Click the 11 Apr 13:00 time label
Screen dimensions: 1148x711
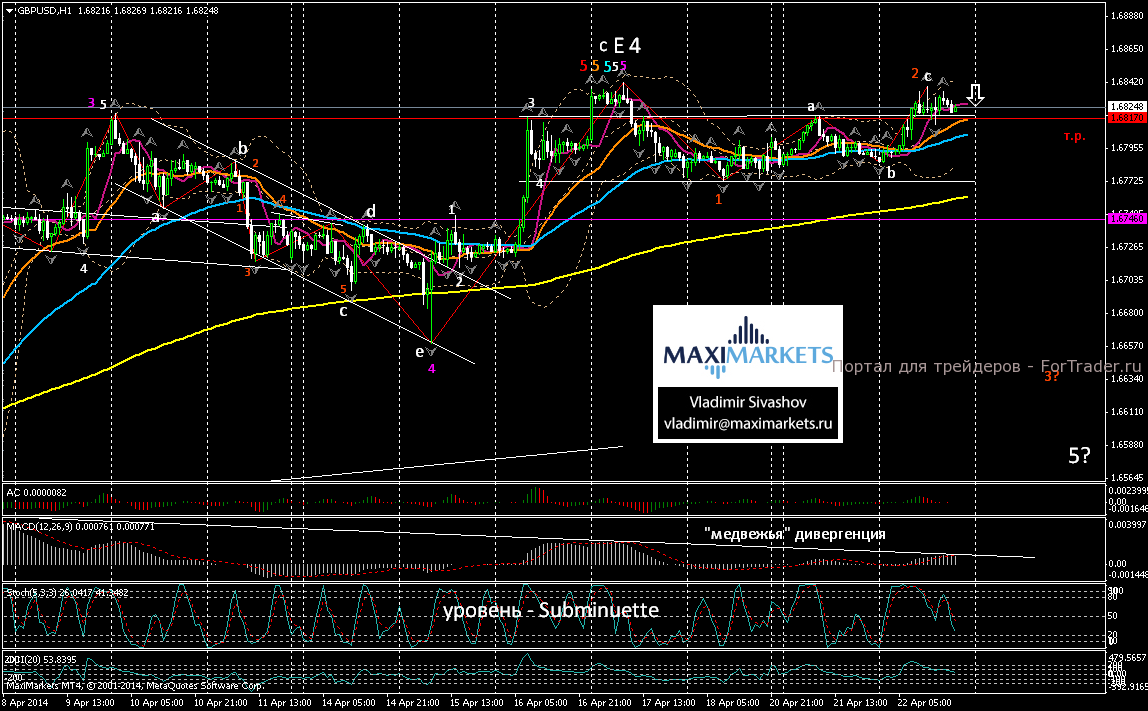(284, 703)
